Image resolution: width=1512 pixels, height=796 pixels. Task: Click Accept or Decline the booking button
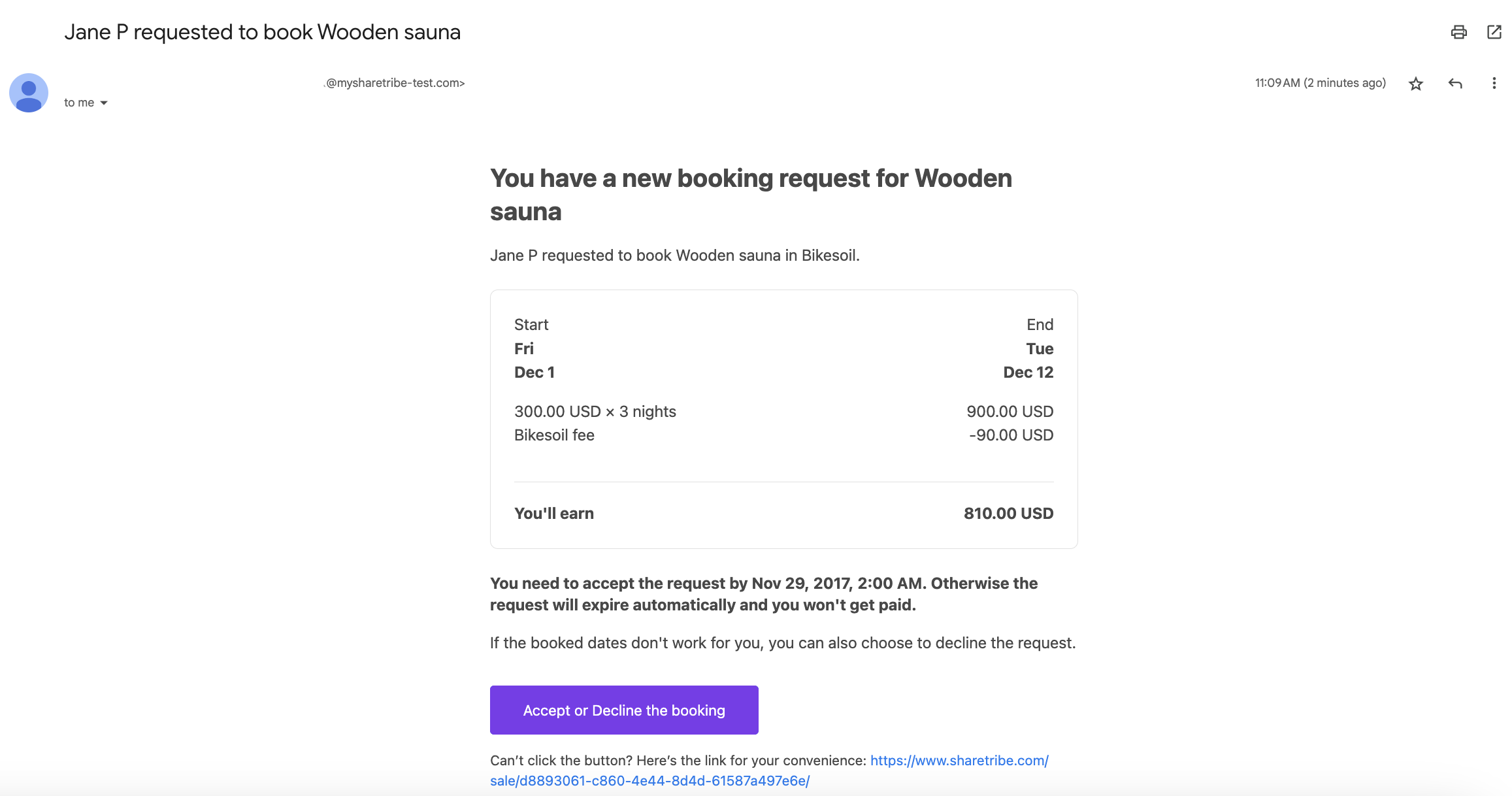click(623, 710)
